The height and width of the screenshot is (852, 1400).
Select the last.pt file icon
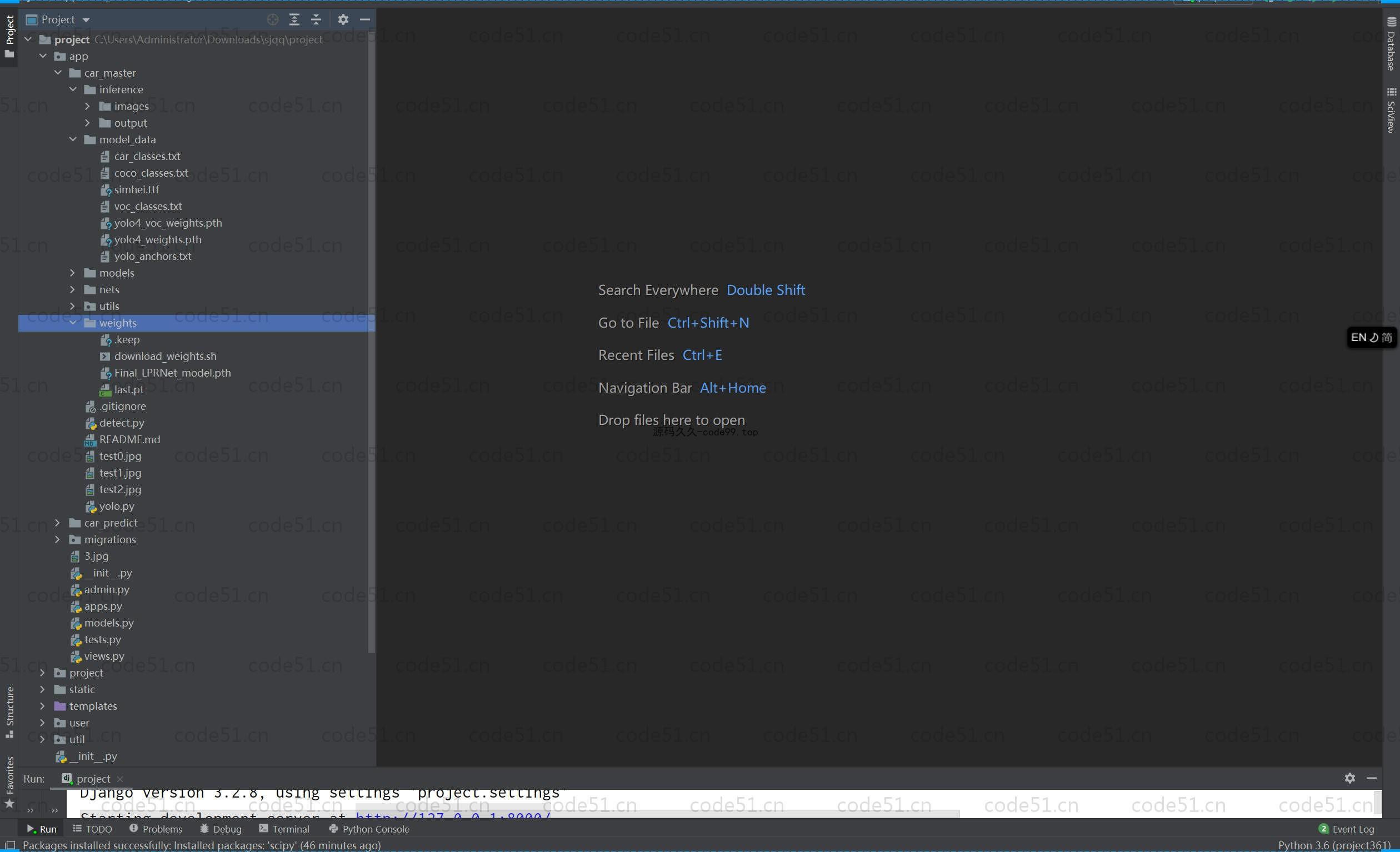pyautogui.click(x=105, y=390)
